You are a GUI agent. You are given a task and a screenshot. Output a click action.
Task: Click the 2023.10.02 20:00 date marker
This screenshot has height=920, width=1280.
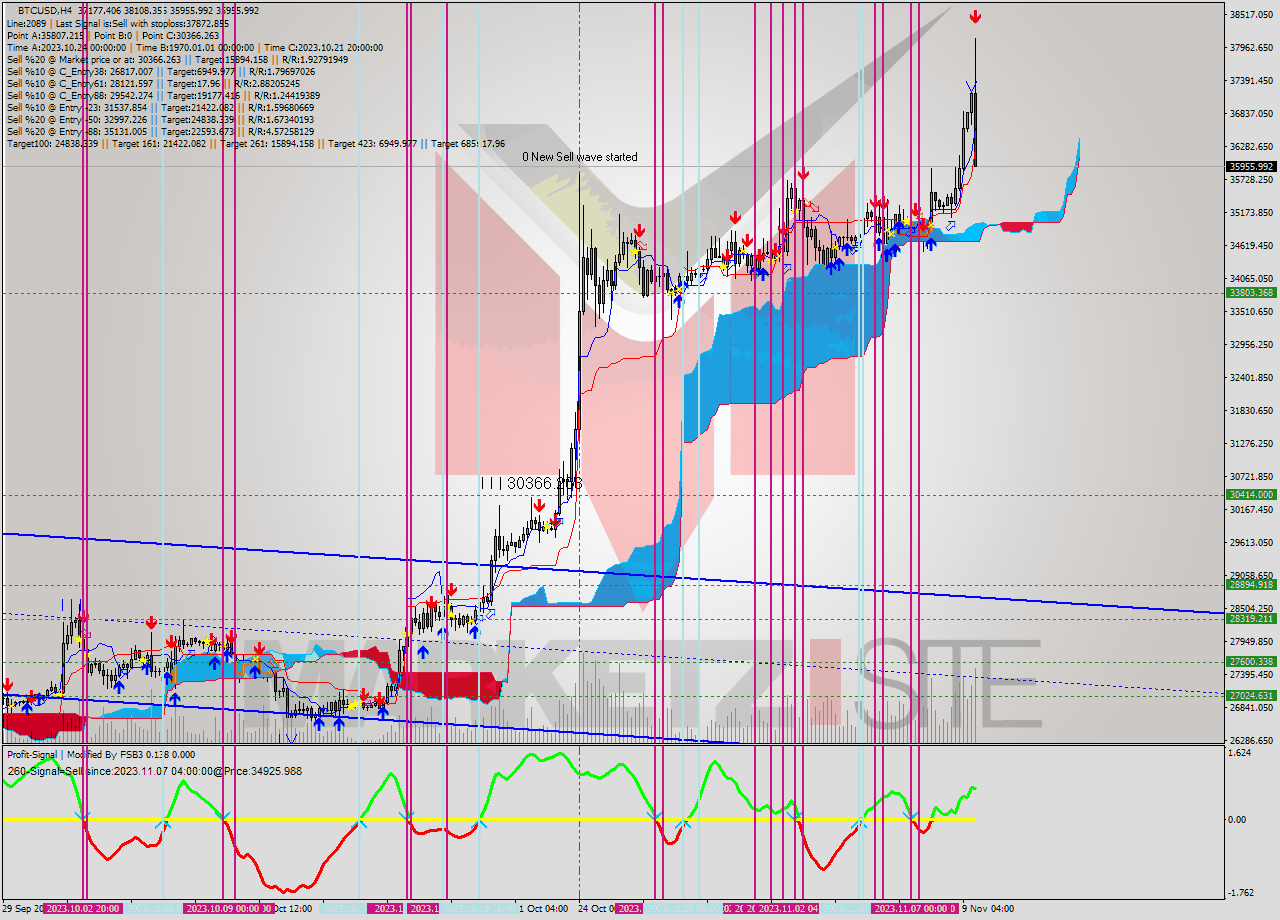(x=83, y=909)
